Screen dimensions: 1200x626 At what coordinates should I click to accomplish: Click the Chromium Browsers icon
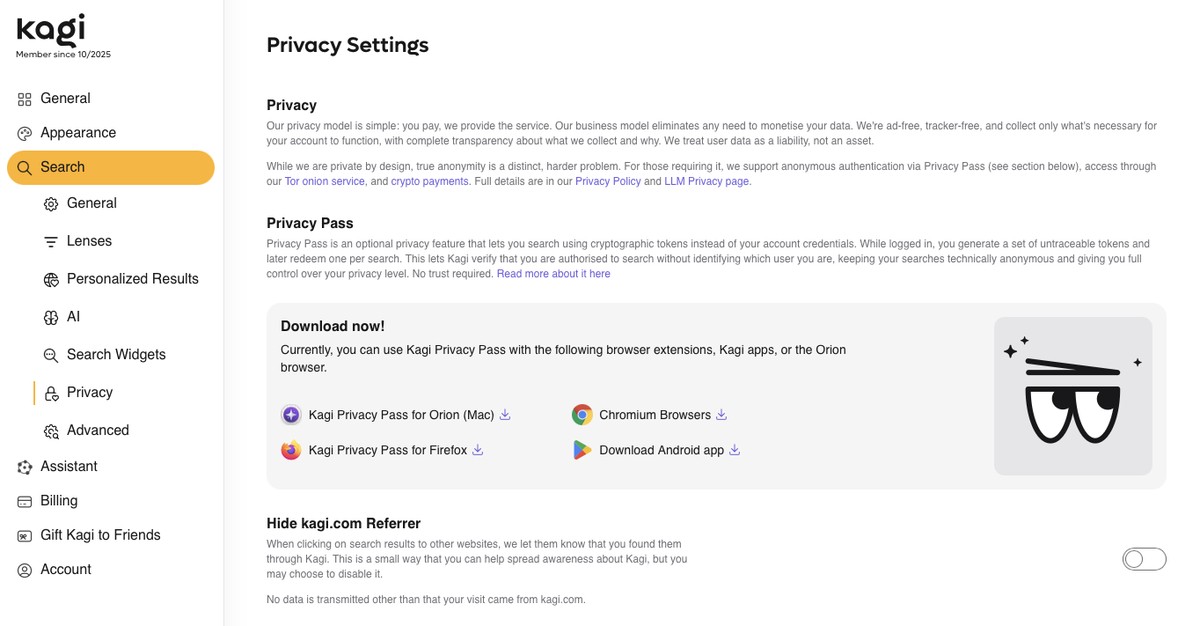coord(583,414)
